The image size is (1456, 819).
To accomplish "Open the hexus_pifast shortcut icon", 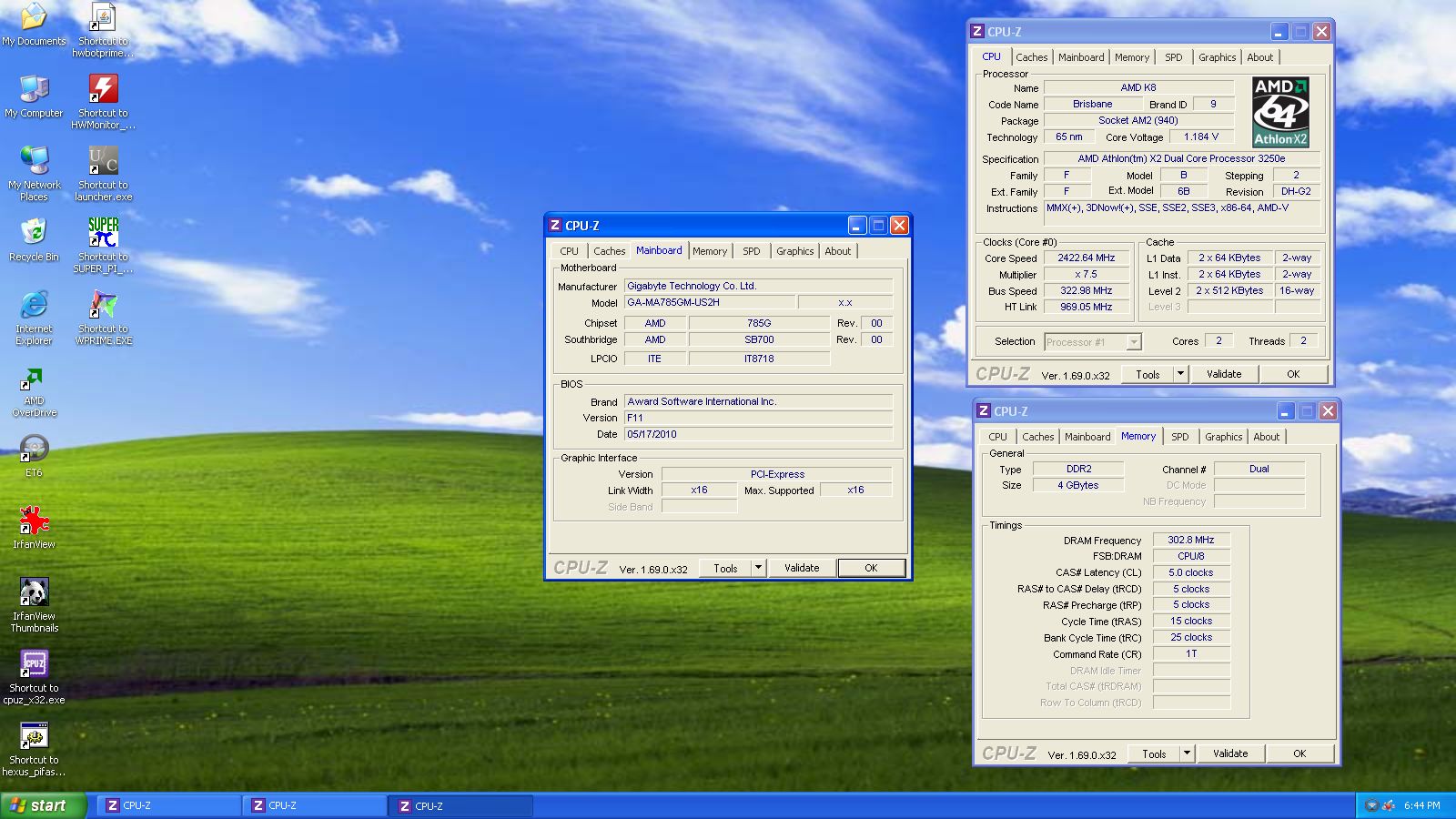I will [34, 750].
